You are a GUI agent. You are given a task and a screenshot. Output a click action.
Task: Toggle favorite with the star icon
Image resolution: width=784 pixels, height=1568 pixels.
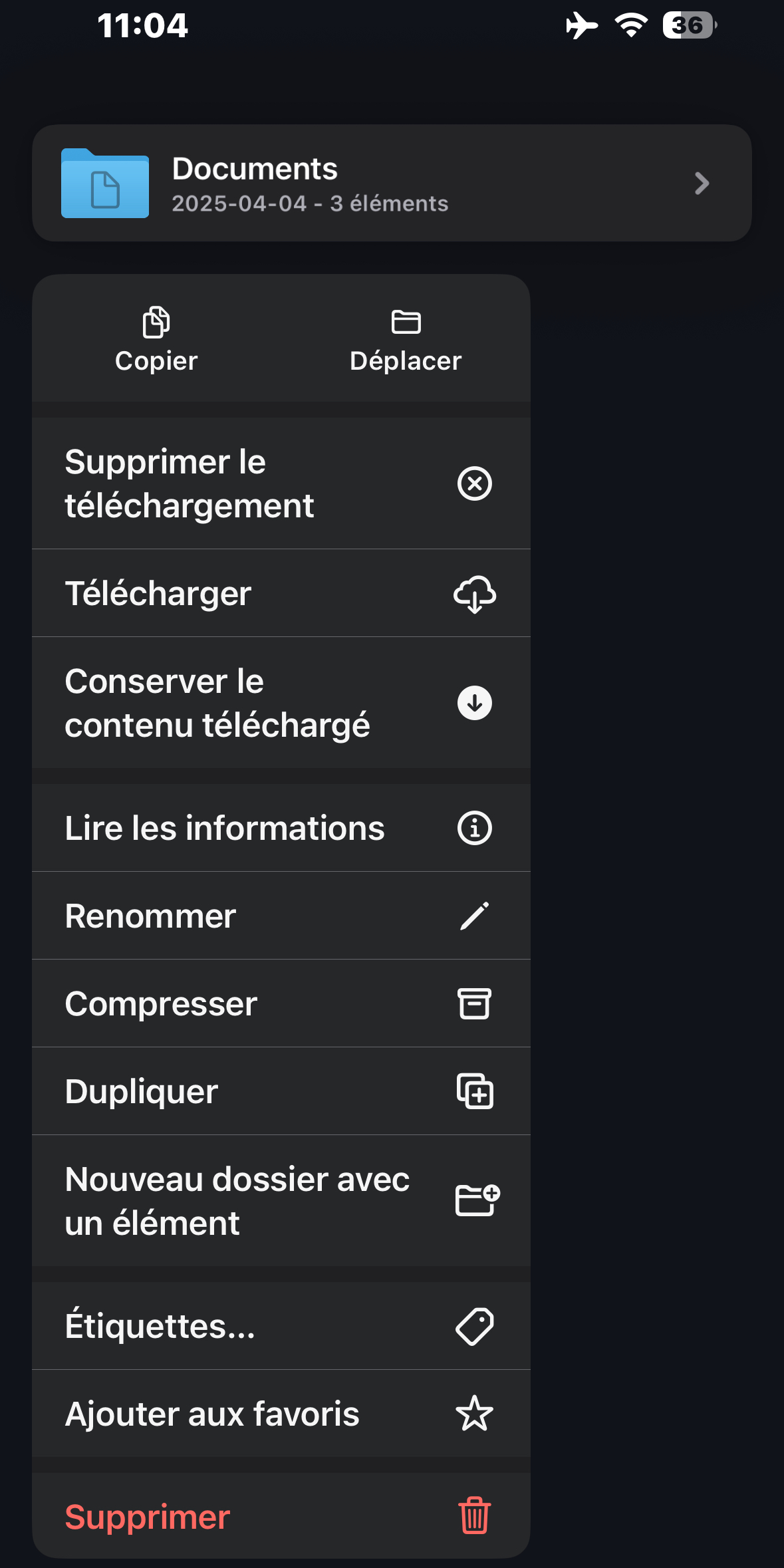pyautogui.click(x=474, y=1414)
